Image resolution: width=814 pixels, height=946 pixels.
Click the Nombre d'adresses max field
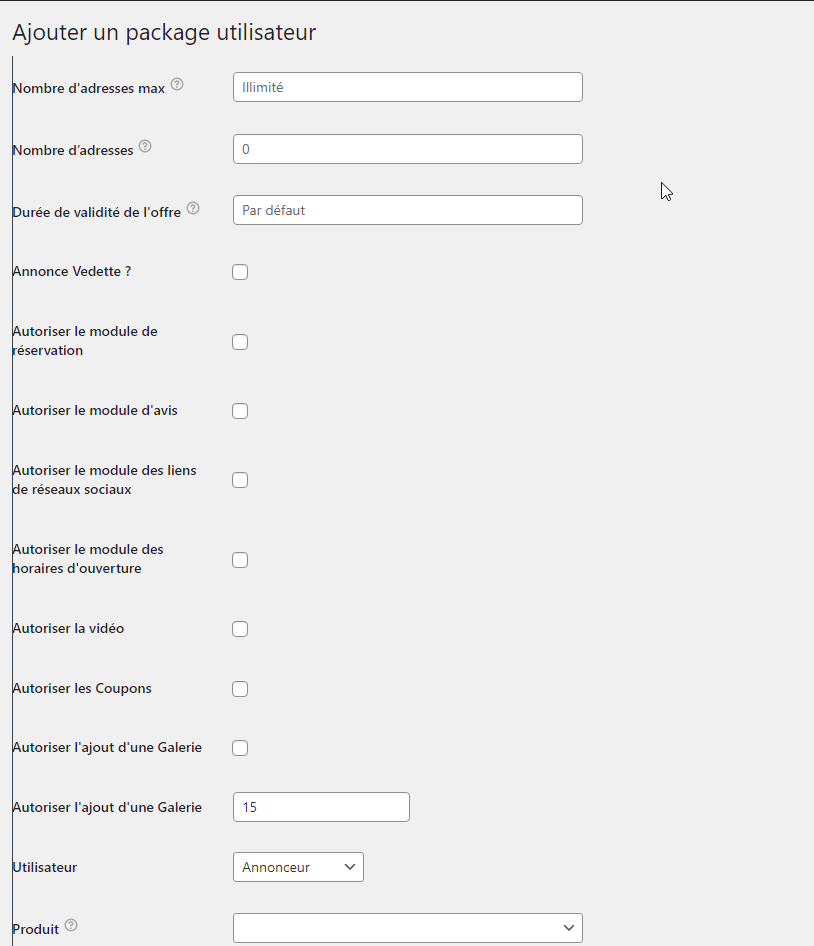click(407, 87)
